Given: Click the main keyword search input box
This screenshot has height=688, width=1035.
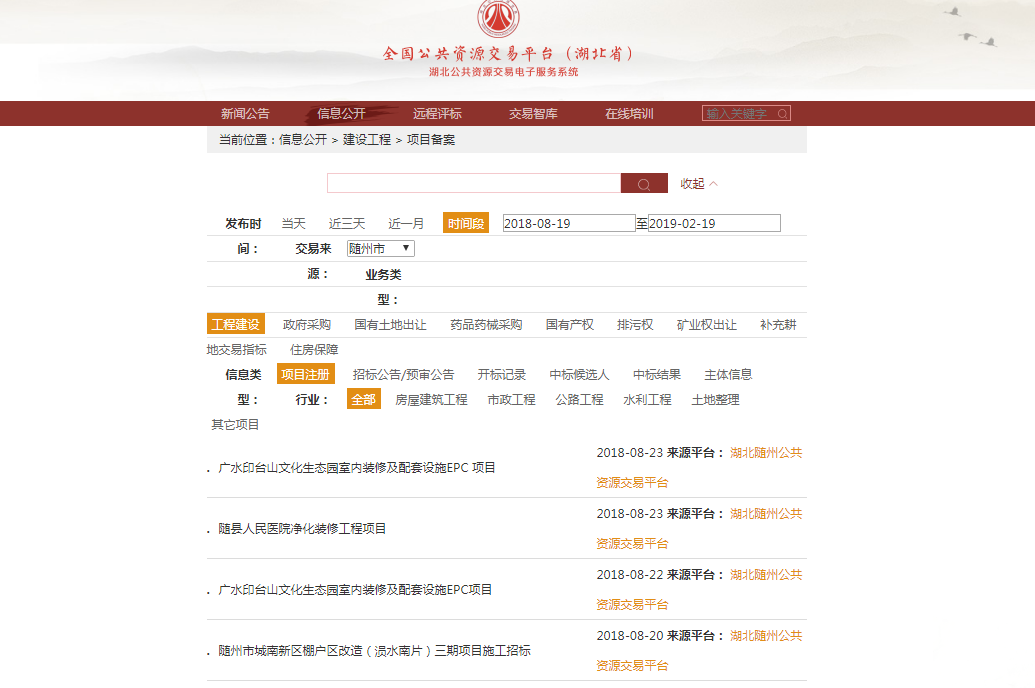Looking at the screenshot, I should [x=473, y=184].
